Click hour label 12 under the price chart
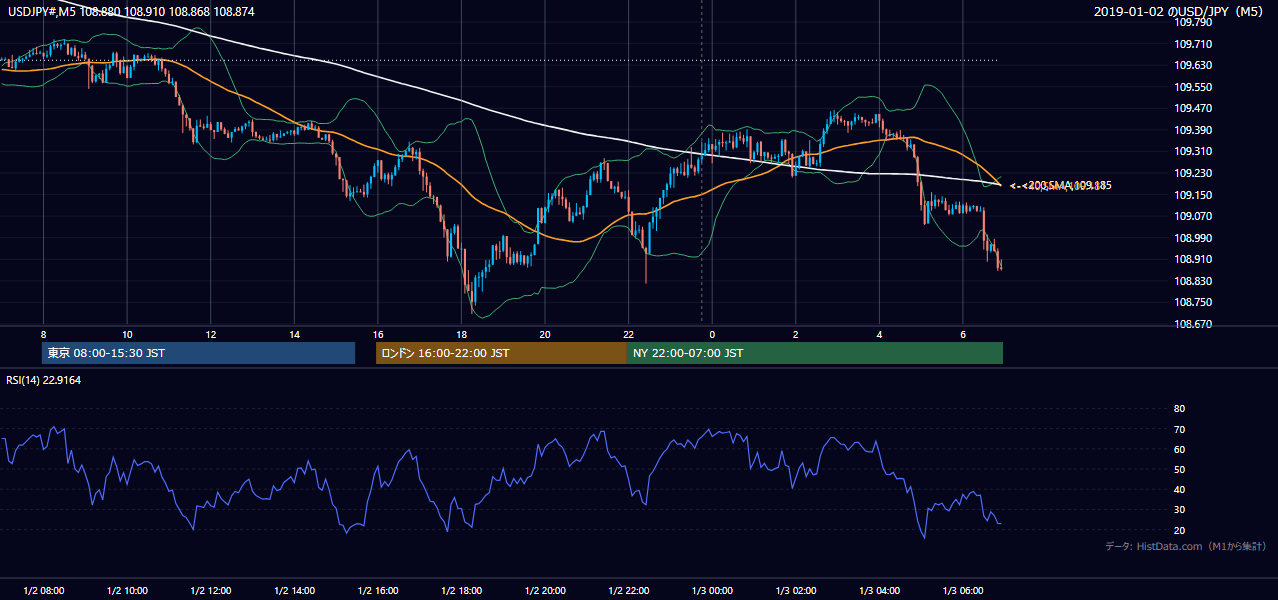1278x600 pixels. (x=211, y=334)
